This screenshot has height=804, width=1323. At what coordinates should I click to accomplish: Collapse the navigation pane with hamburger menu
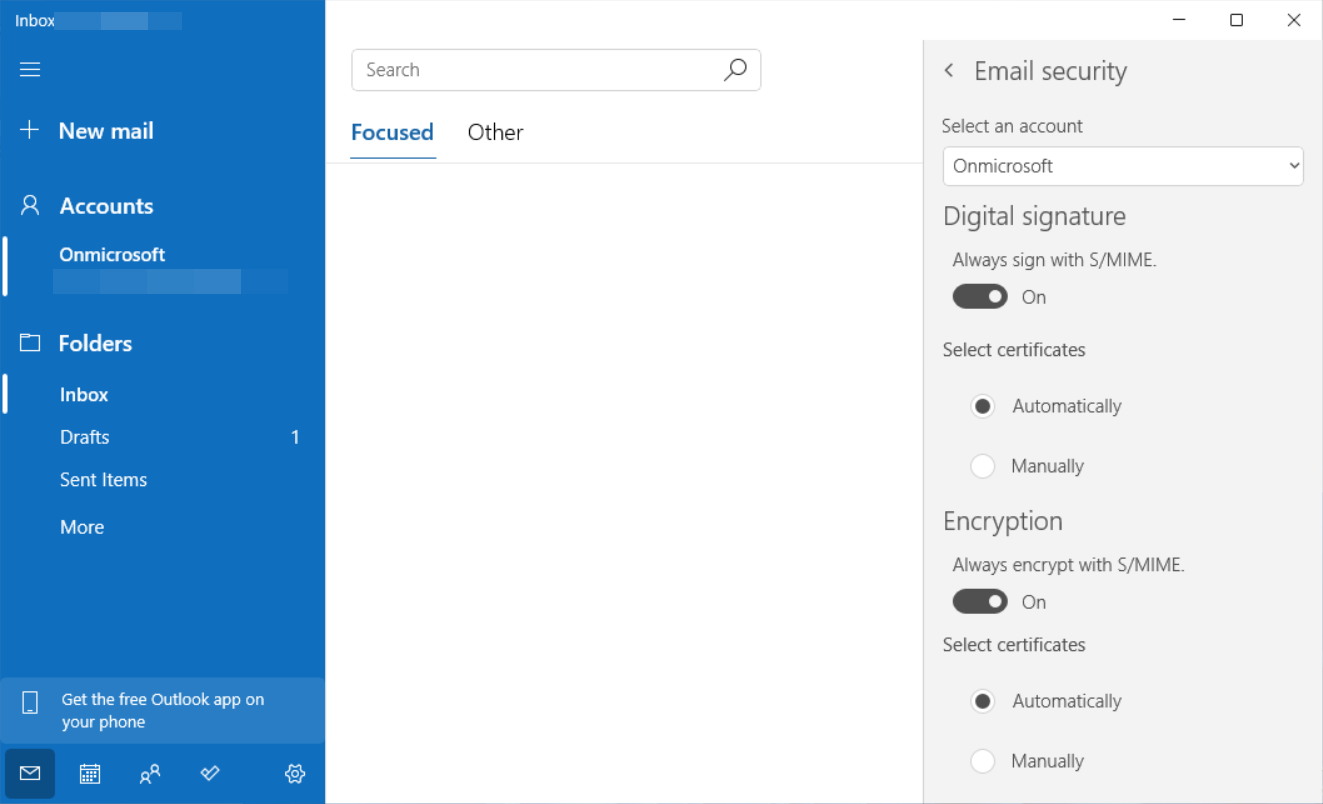click(29, 69)
